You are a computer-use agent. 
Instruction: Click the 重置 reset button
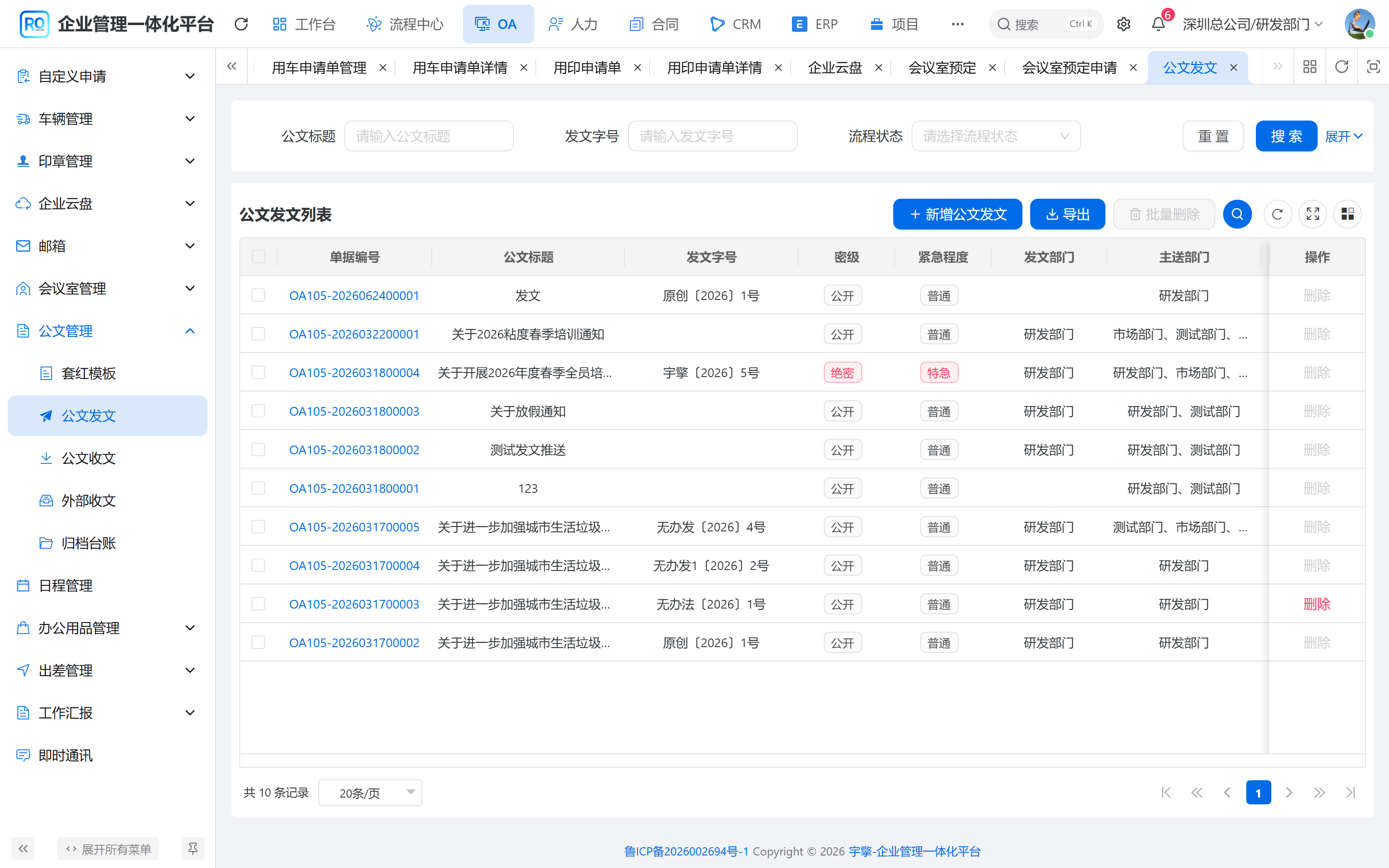point(1213,136)
